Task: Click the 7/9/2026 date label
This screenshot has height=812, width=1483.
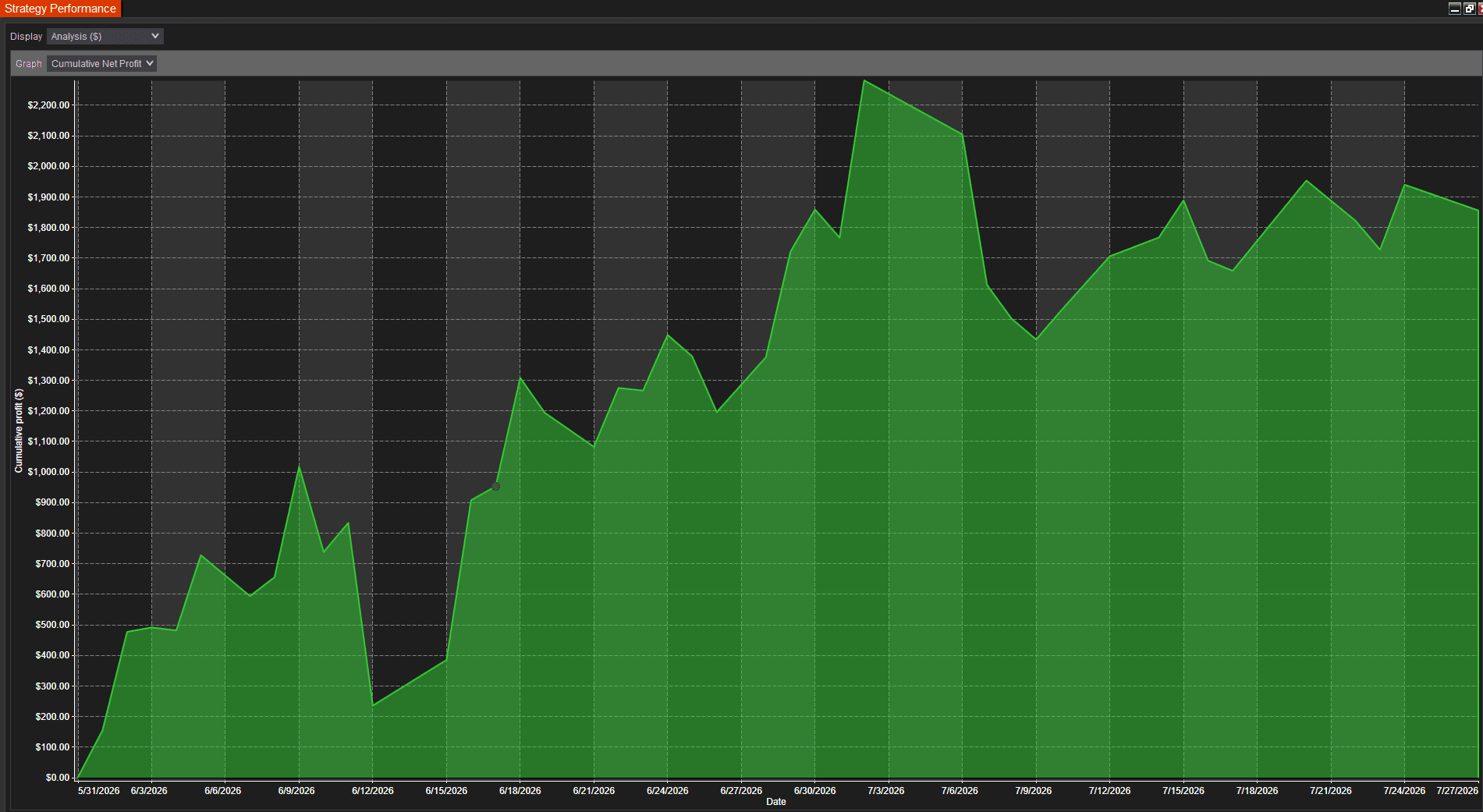Action: point(1034,791)
